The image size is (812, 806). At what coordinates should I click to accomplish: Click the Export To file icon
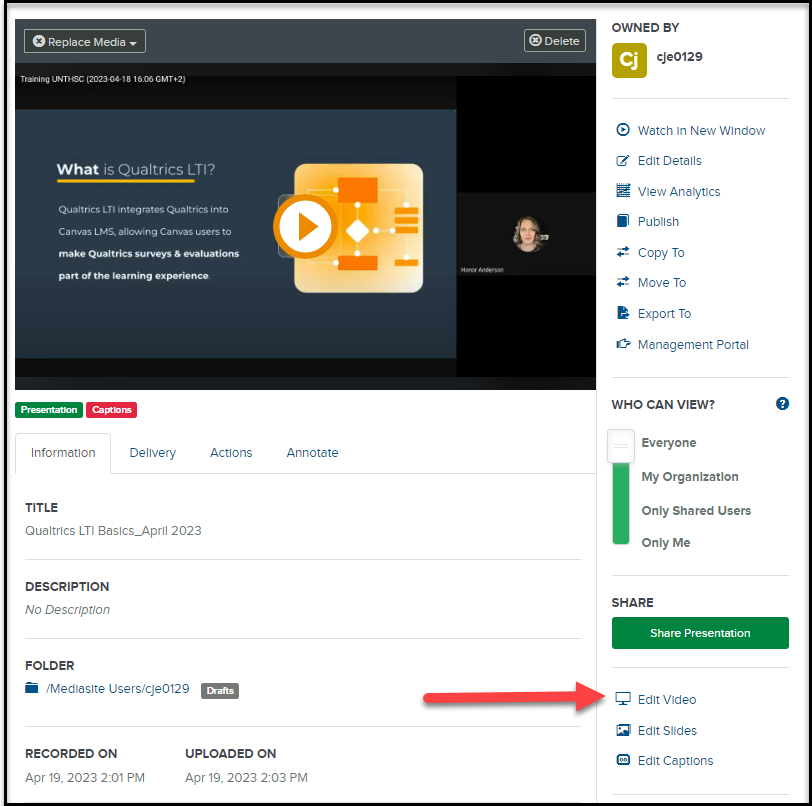tap(623, 313)
